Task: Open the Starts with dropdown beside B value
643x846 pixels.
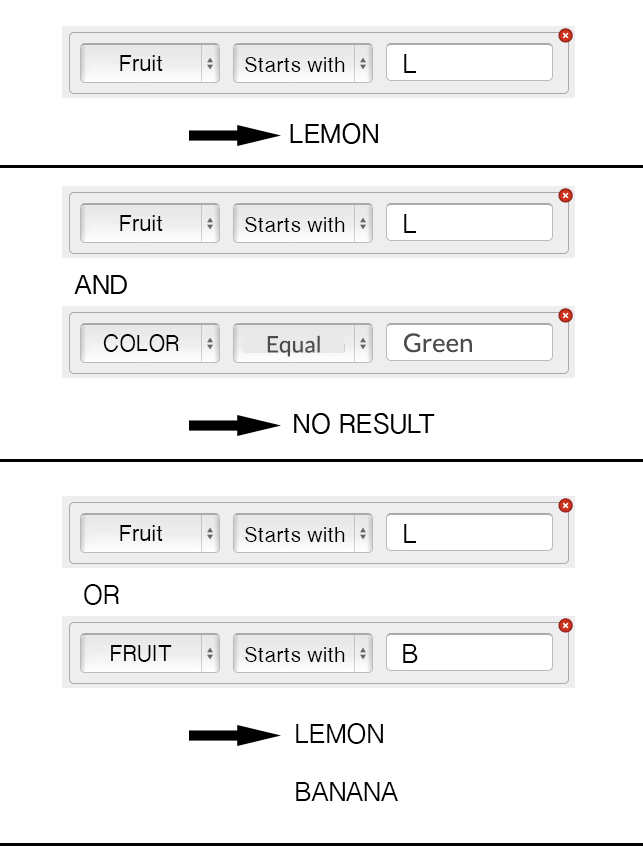Action: pyautogui.click(x=303, y=653)
